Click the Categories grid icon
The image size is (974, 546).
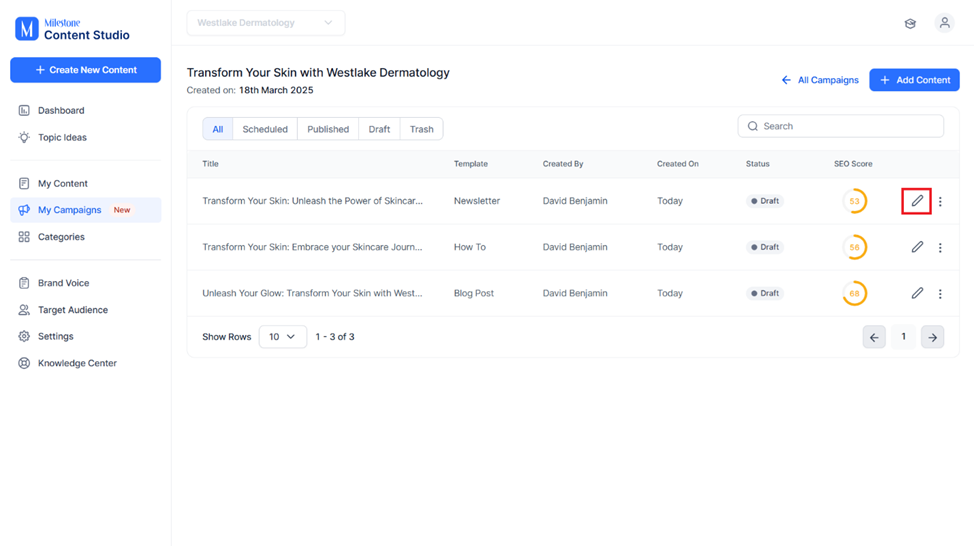tap(24, 237)
